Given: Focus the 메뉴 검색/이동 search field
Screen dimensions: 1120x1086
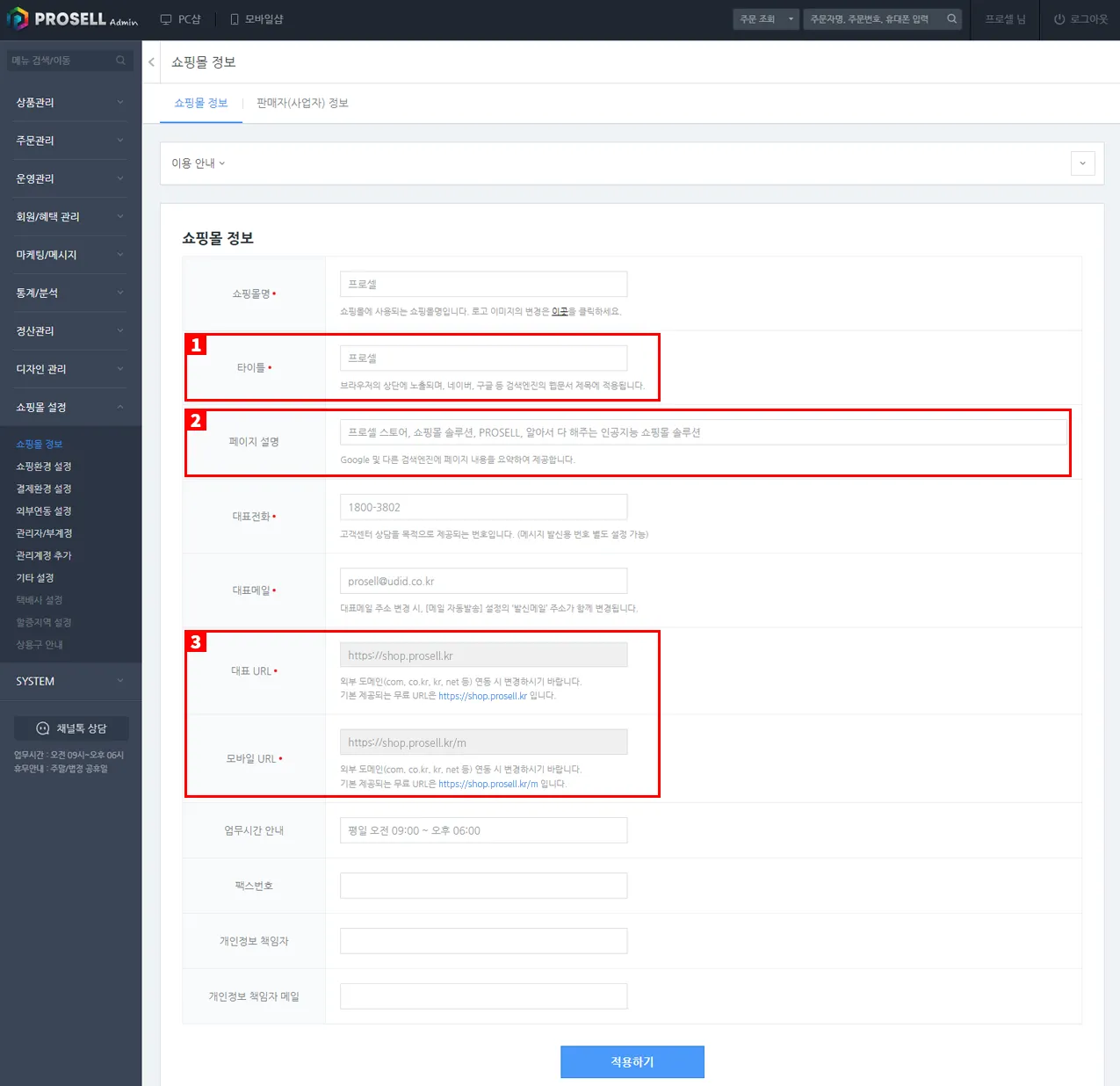Looking at the screenshot, I should tap(61, 60).
